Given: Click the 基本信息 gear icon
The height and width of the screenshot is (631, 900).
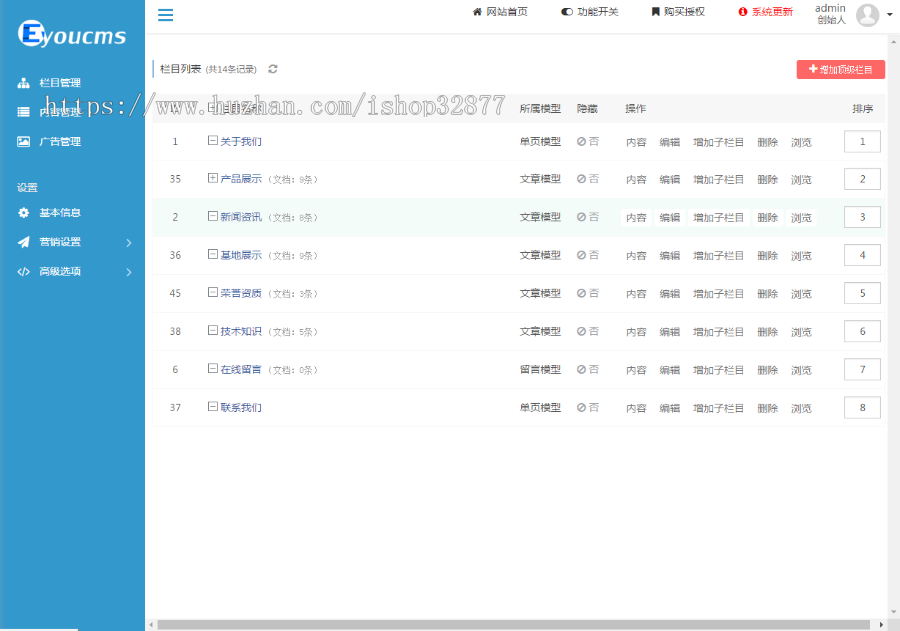Looking at the screenshot, I should pyautogui.click(x=25, y=212).
